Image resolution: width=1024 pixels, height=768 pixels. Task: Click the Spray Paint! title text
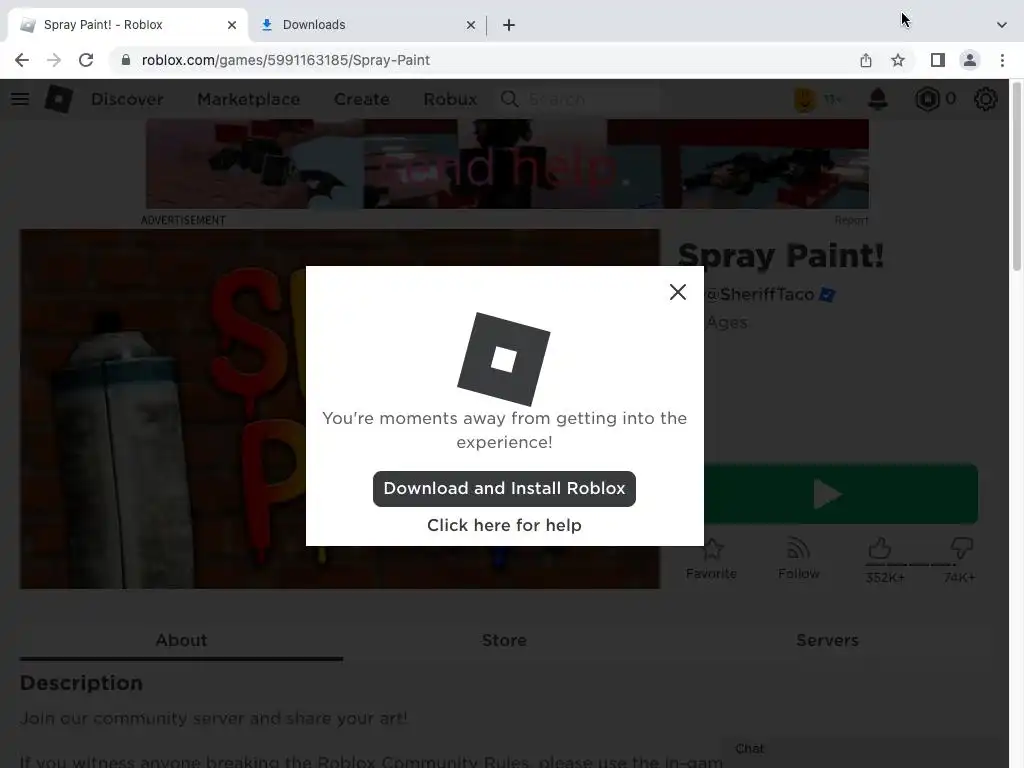click(x=781, y=255)
